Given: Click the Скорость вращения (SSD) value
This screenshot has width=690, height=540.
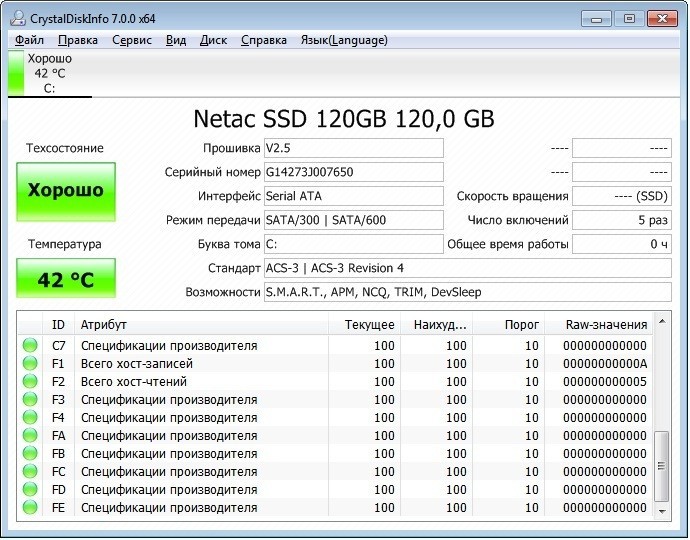Looking at the screenshot, I should (x=622, y=196).
